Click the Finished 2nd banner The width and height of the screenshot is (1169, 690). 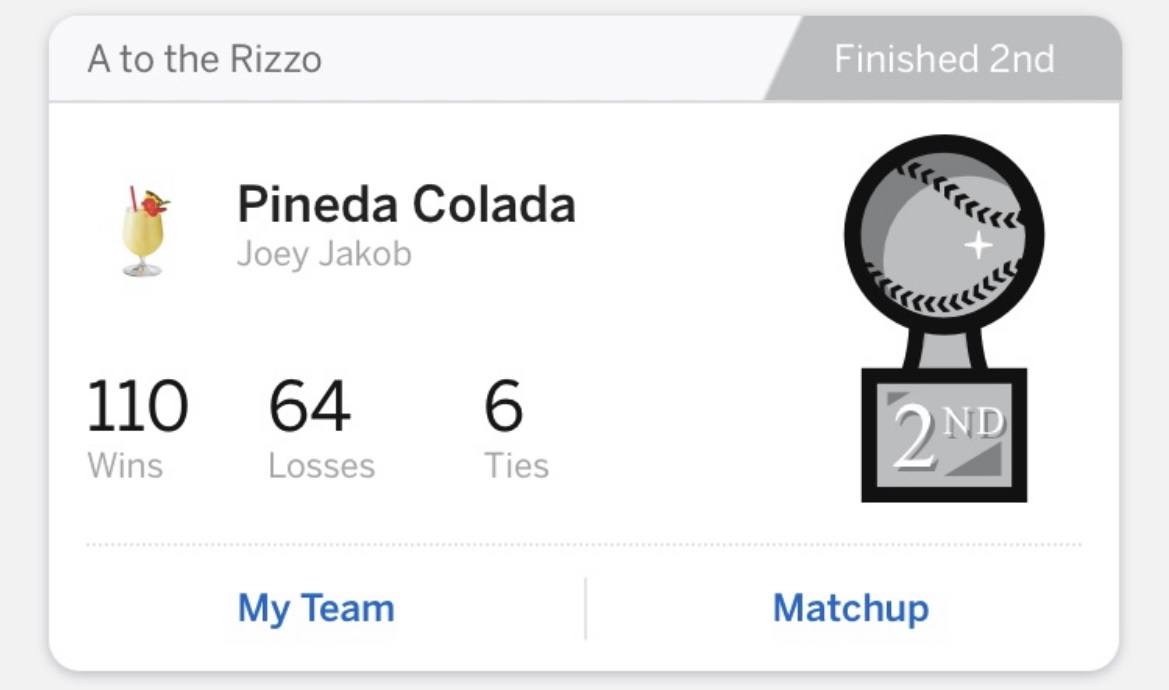(944, 60)
